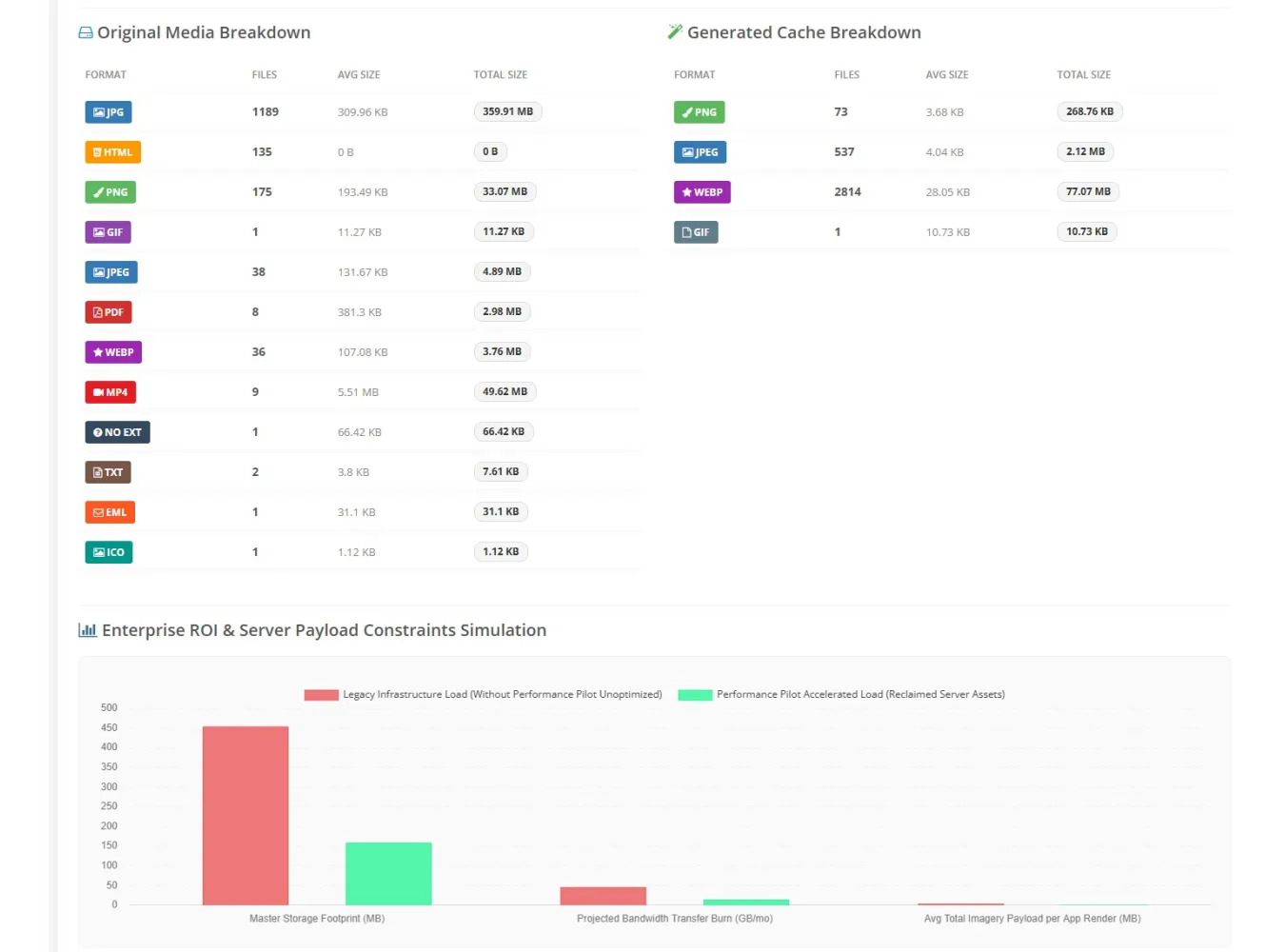Click the bar chart icon beside Enterprise ROI
1285x952 pixels.
point(88,630)
